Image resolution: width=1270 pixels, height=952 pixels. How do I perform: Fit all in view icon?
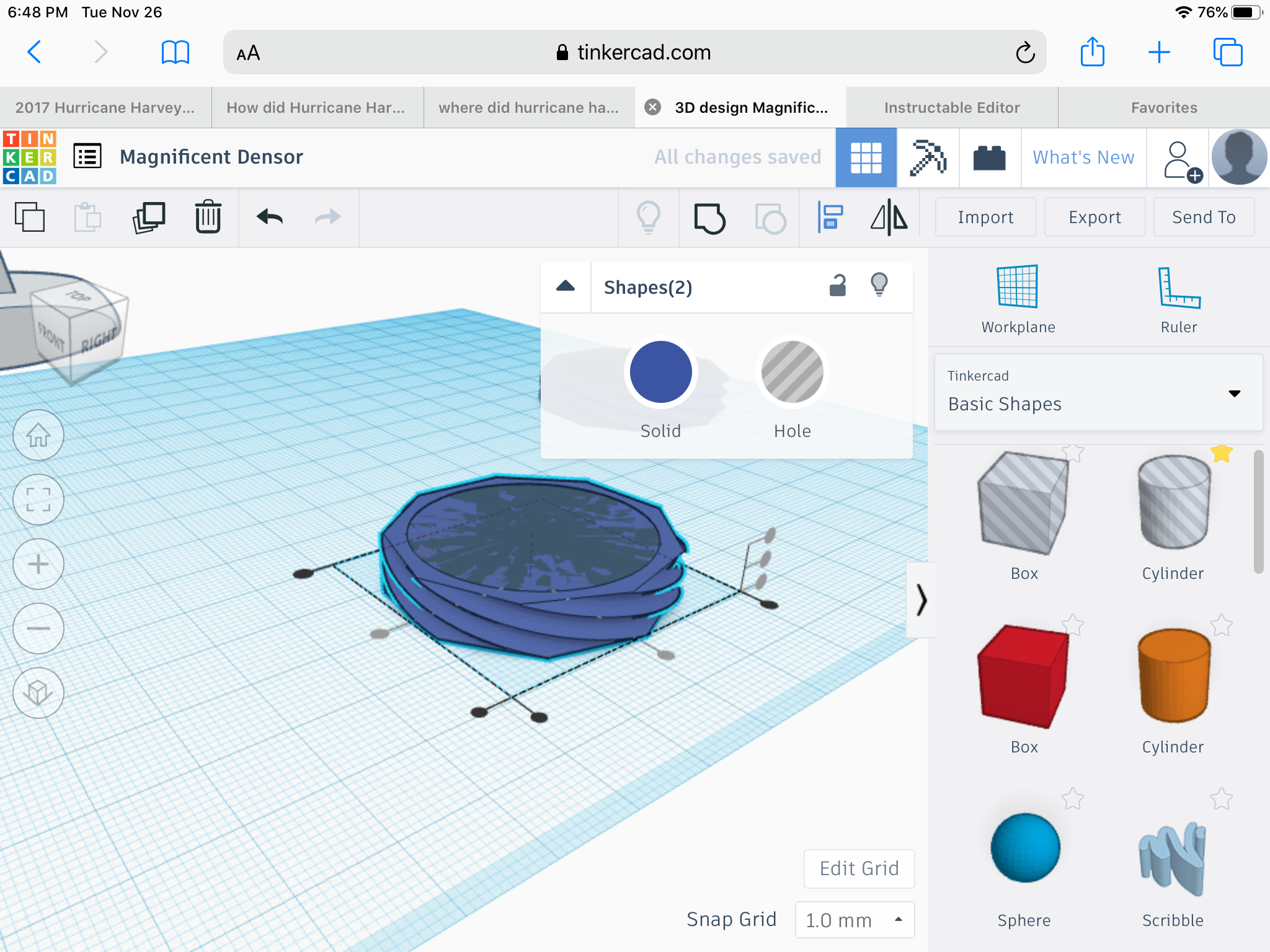click(x=38, y=500)
